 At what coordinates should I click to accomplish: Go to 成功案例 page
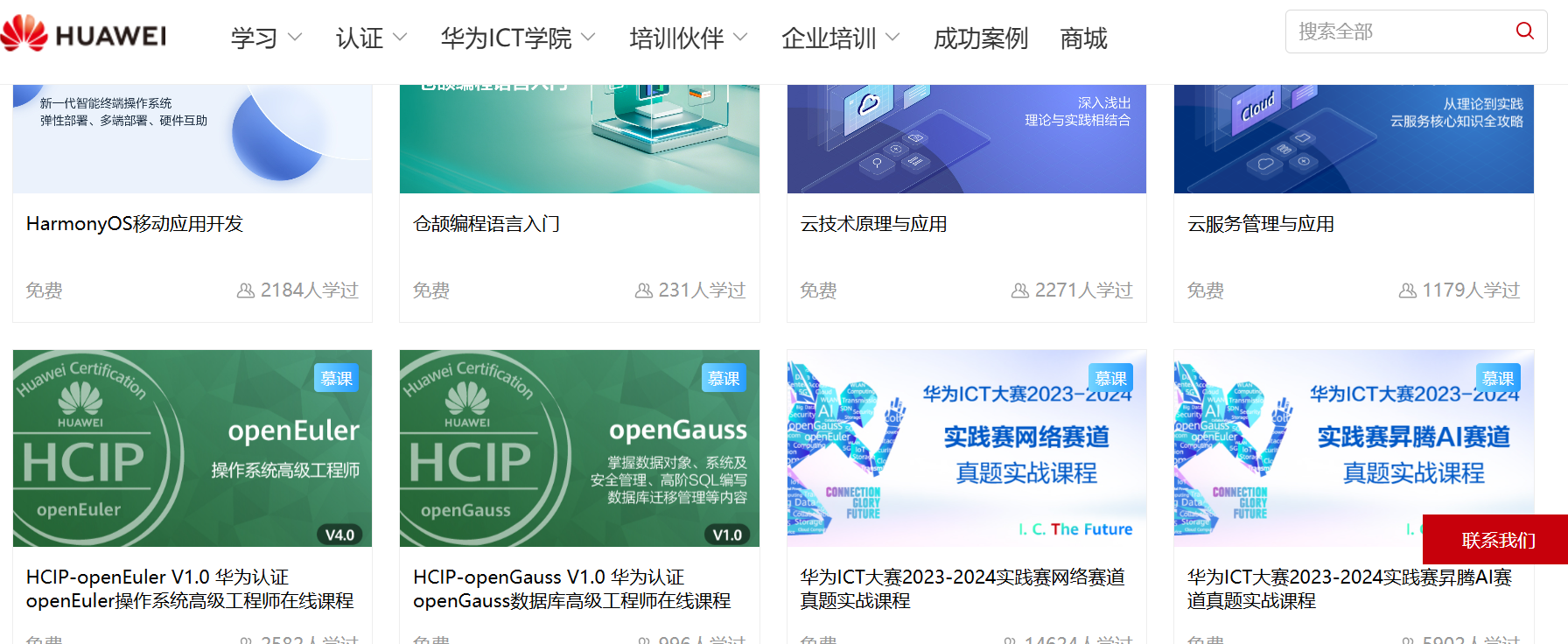(981, 38)
